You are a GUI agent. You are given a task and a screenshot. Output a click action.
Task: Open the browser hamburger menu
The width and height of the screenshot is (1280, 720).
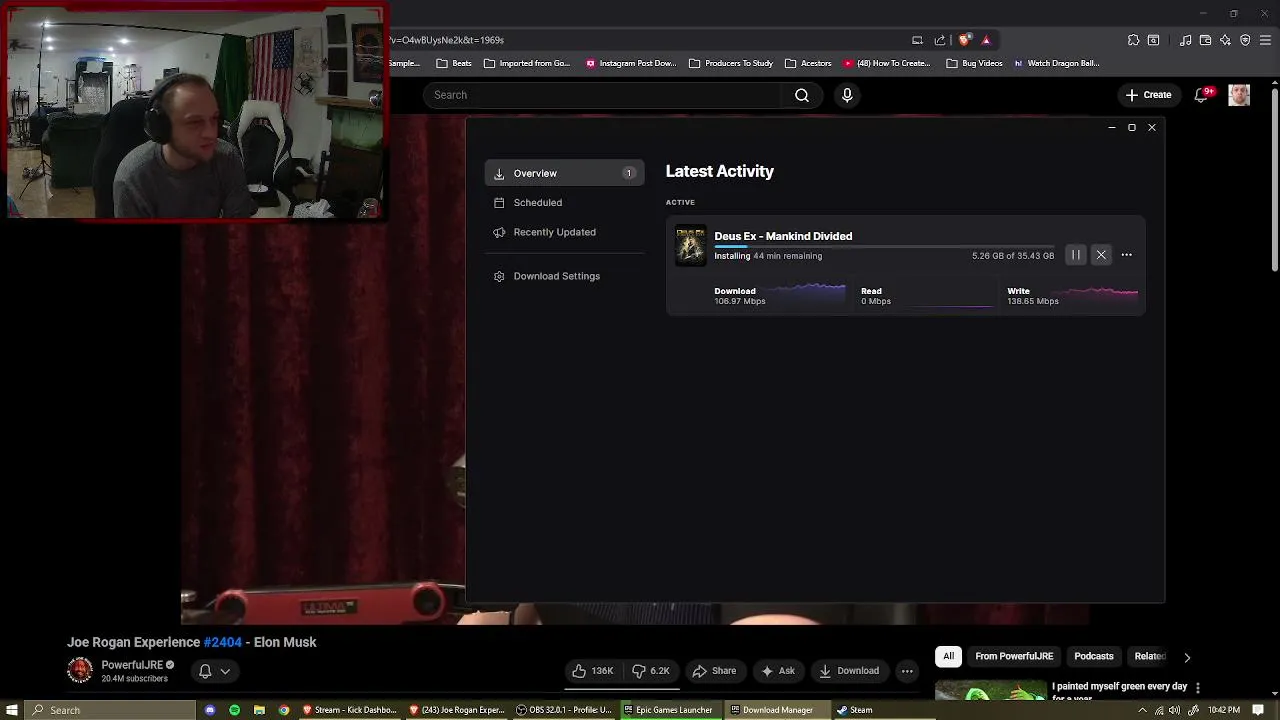(x=1266, y=40)
